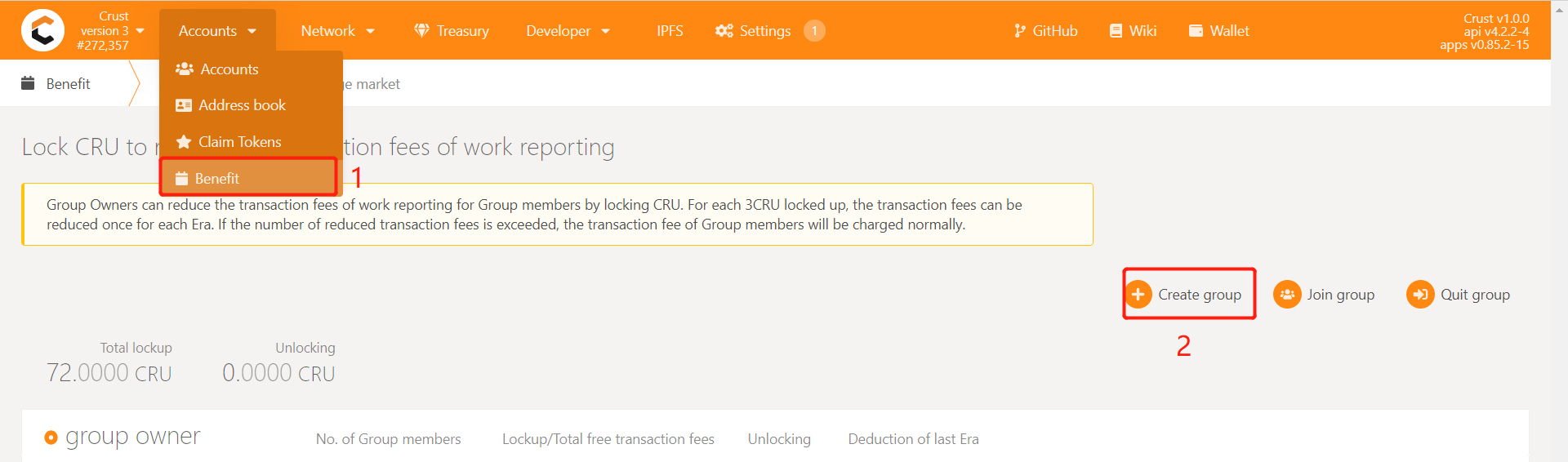Select Claim Tokens menu entry
This screenshot has height=462, width=1568.
(251, 142)
